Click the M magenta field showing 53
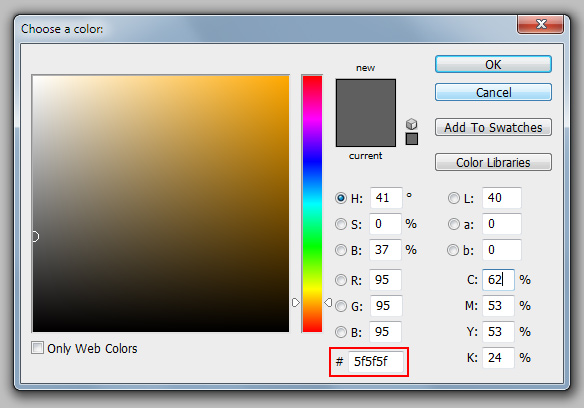 499,306
